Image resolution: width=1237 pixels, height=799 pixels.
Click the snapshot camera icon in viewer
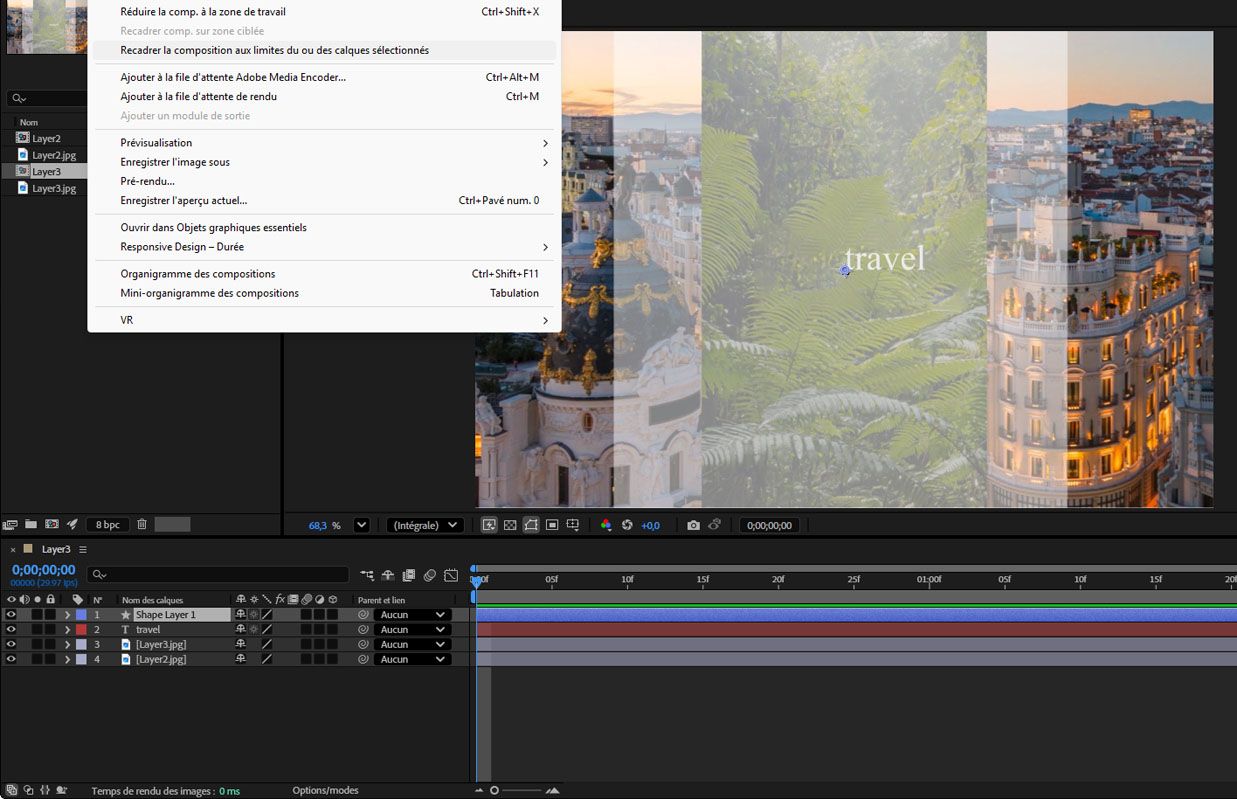693,525
